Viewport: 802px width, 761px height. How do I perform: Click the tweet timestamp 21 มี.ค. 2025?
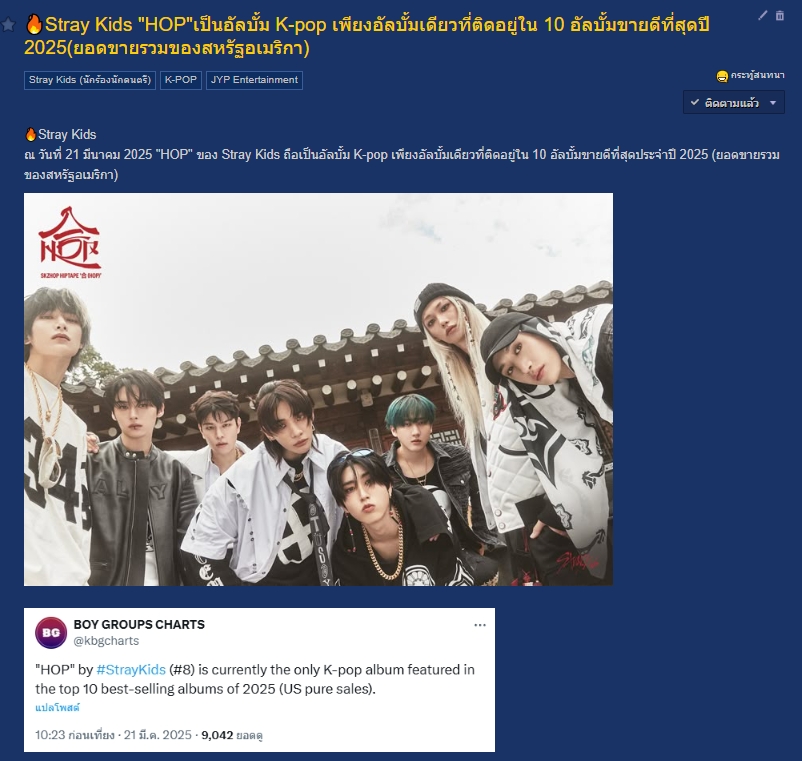pos(158,735)
